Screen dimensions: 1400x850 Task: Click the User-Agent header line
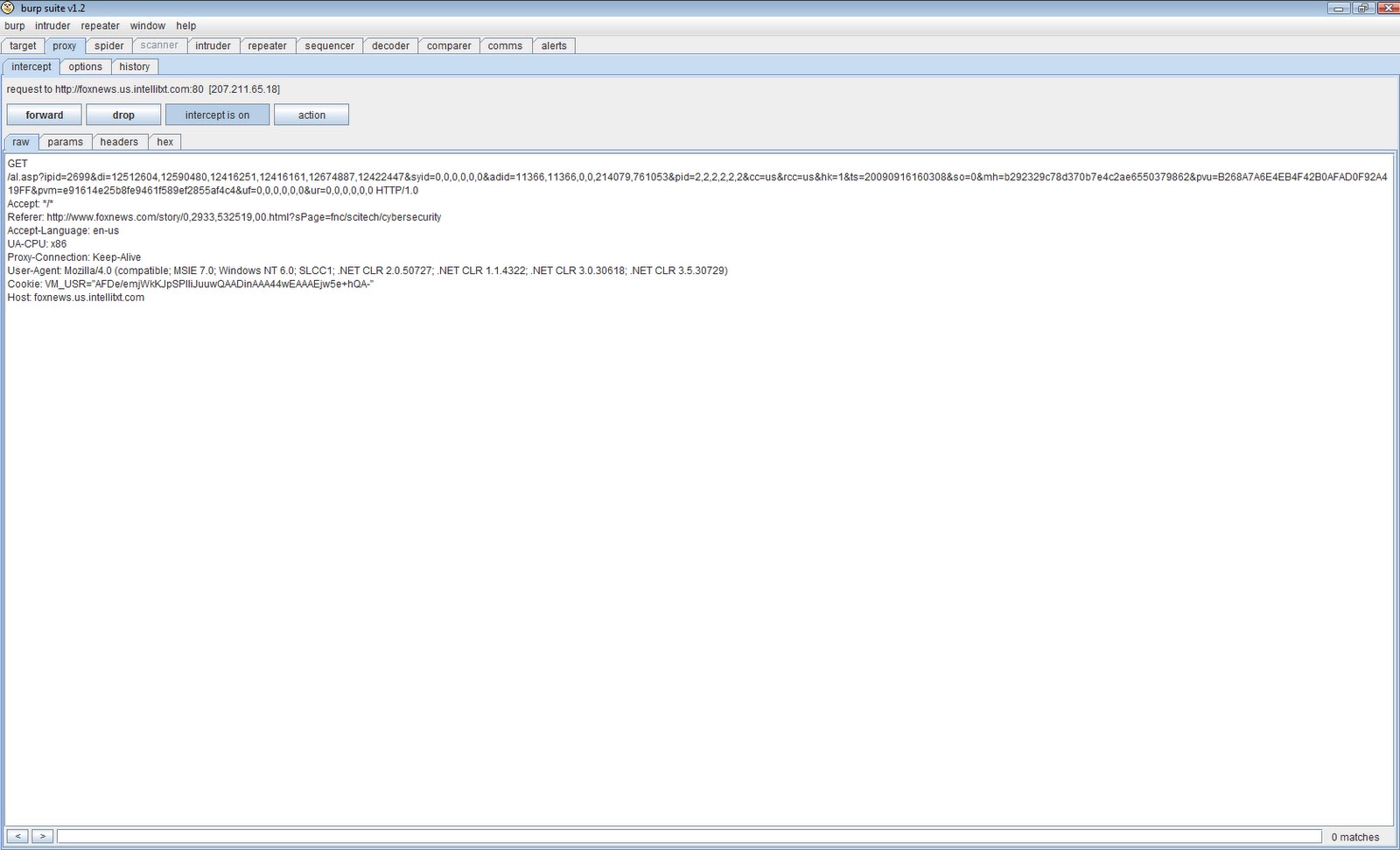tap(367, 270)
